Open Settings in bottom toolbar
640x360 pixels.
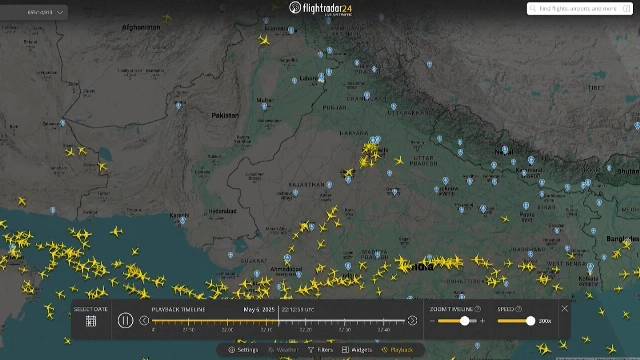click(x=243, y=350)
